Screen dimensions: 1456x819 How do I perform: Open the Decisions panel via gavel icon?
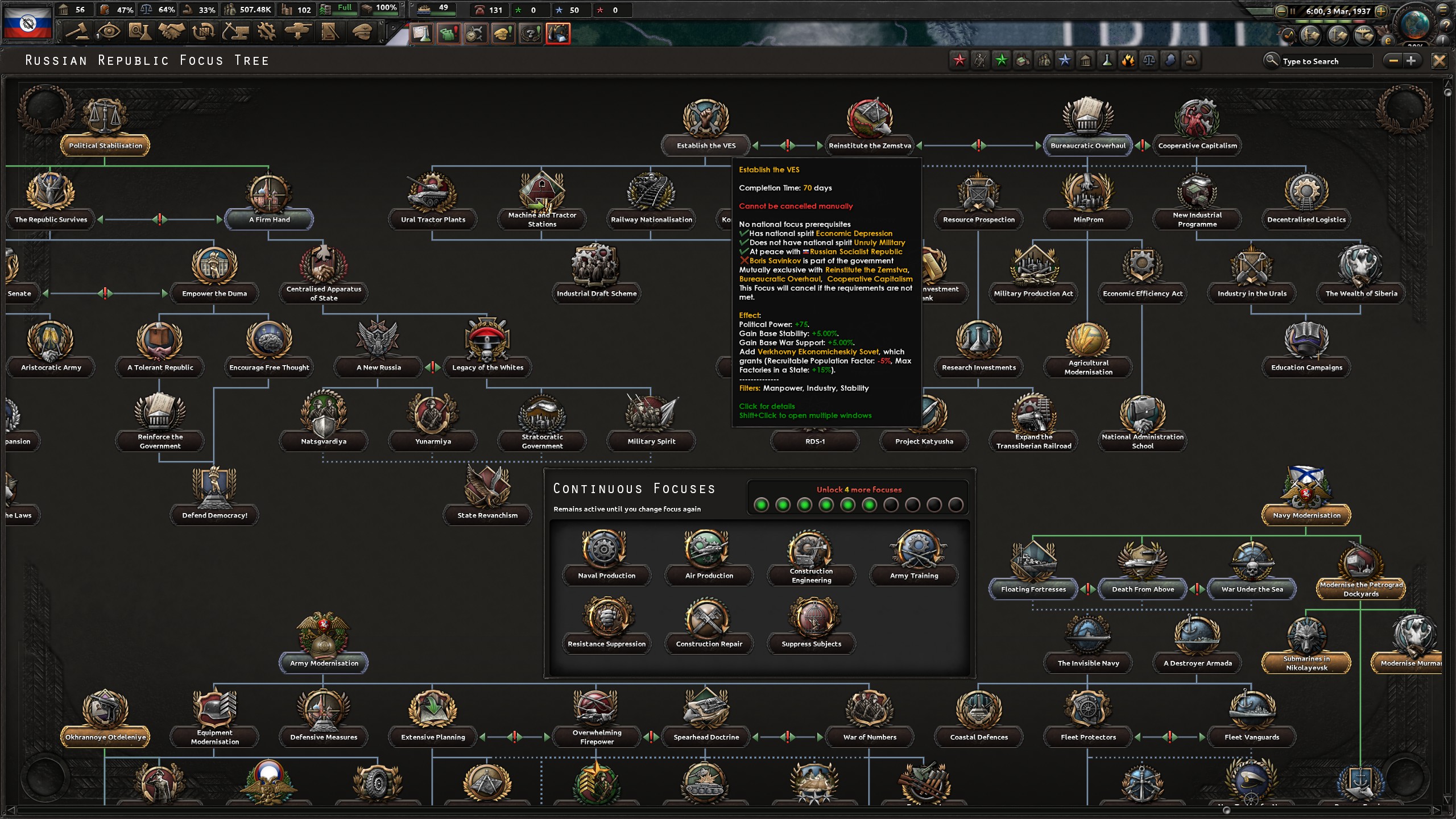78,32
